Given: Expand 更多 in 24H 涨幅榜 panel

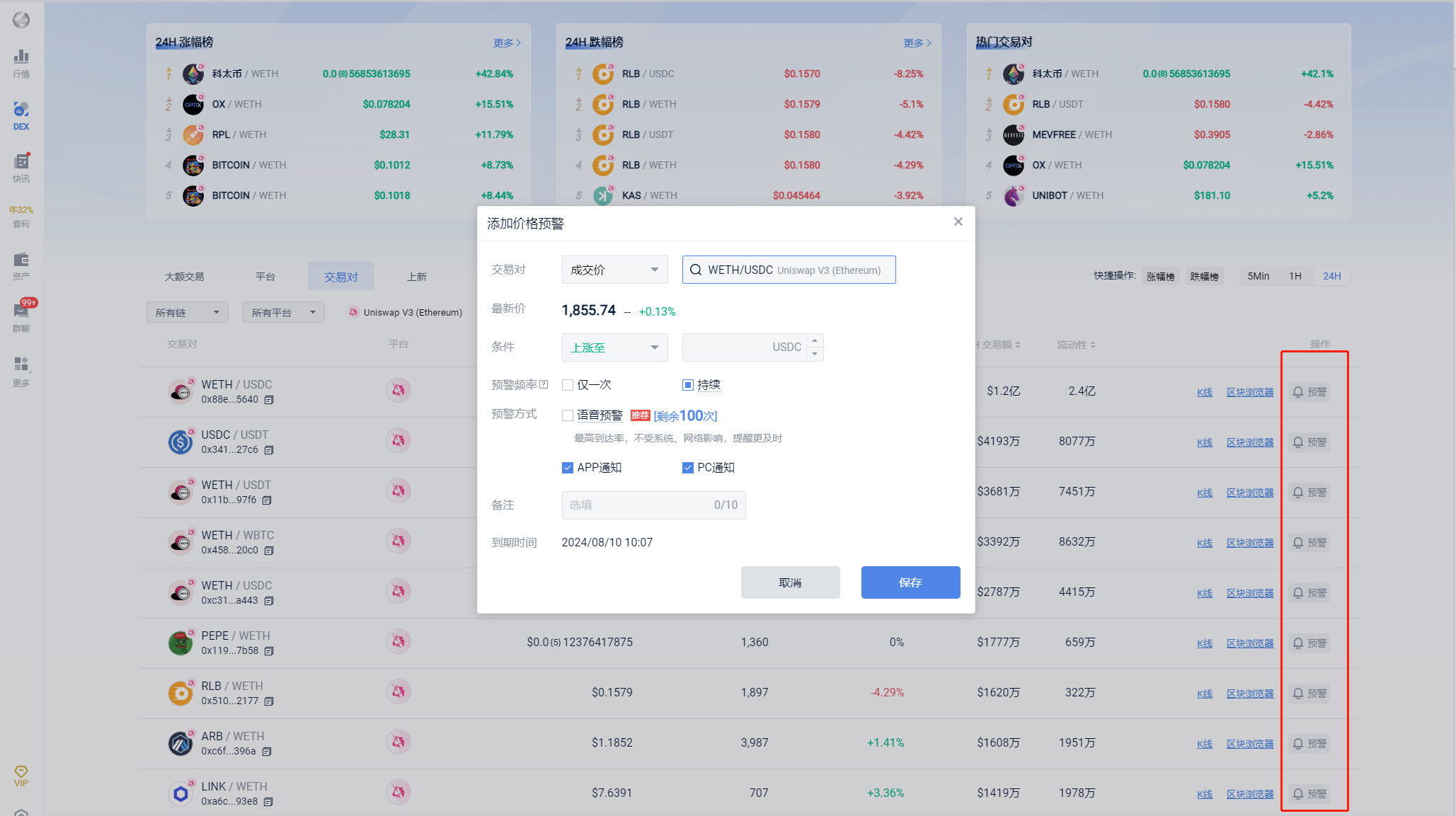Looking at the screenshot, I should pyautogui.click(x=507, y=43).
